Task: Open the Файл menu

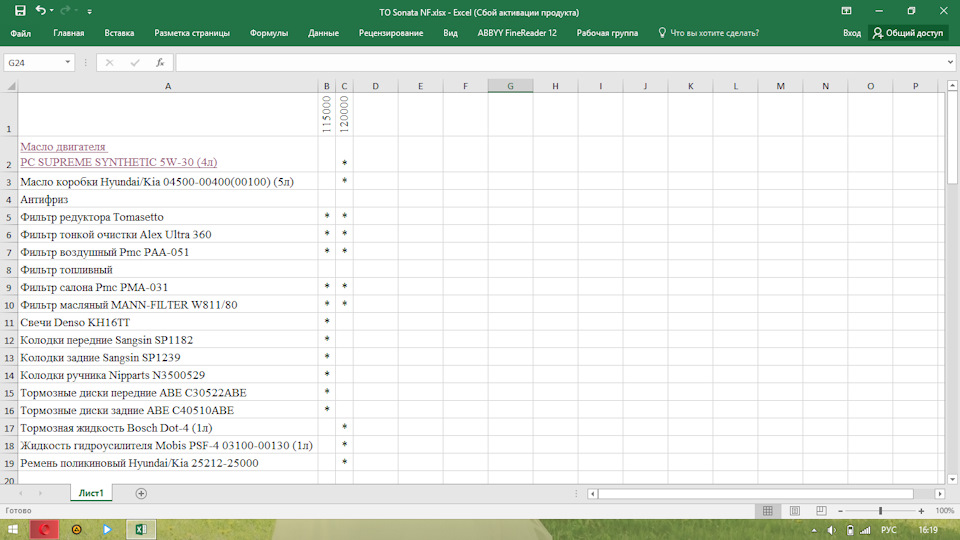Action: pyautogui.click(x=20, y=33)
